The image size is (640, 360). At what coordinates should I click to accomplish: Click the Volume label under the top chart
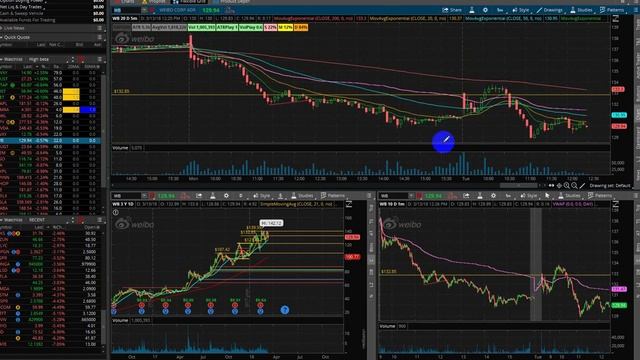pyautogui.click(x=120, y=148)
